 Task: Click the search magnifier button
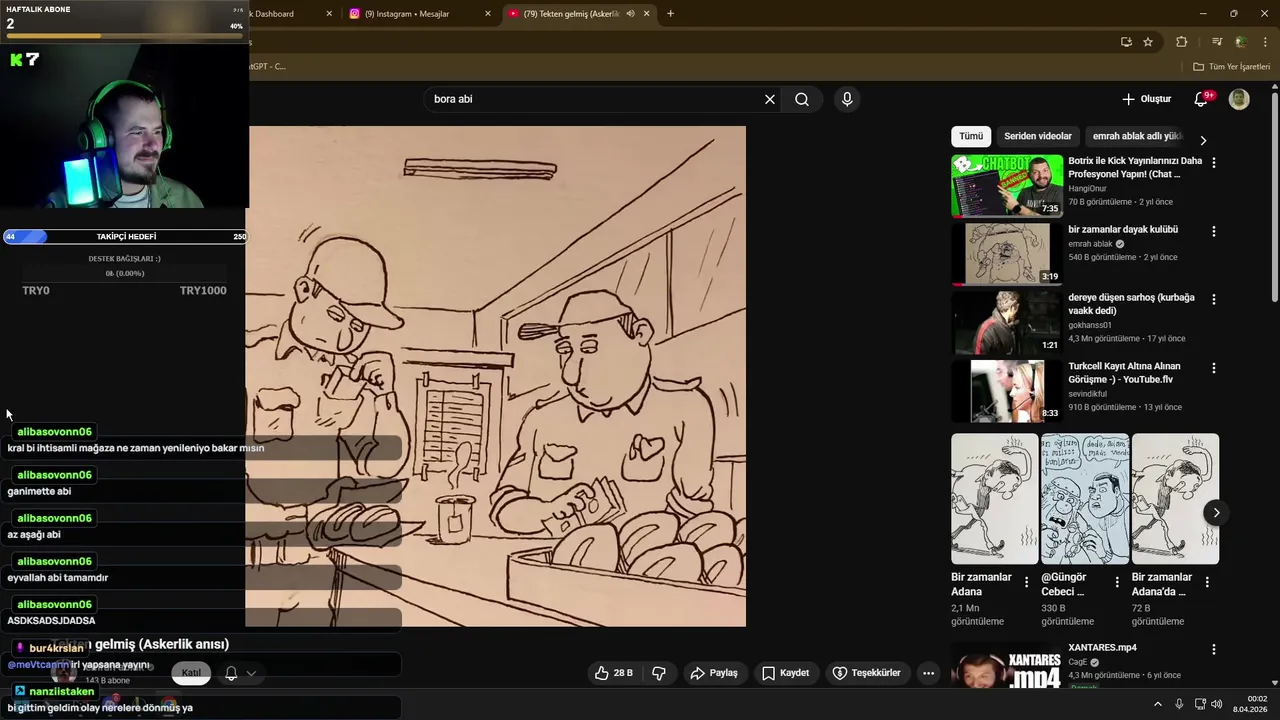point(802,99)
